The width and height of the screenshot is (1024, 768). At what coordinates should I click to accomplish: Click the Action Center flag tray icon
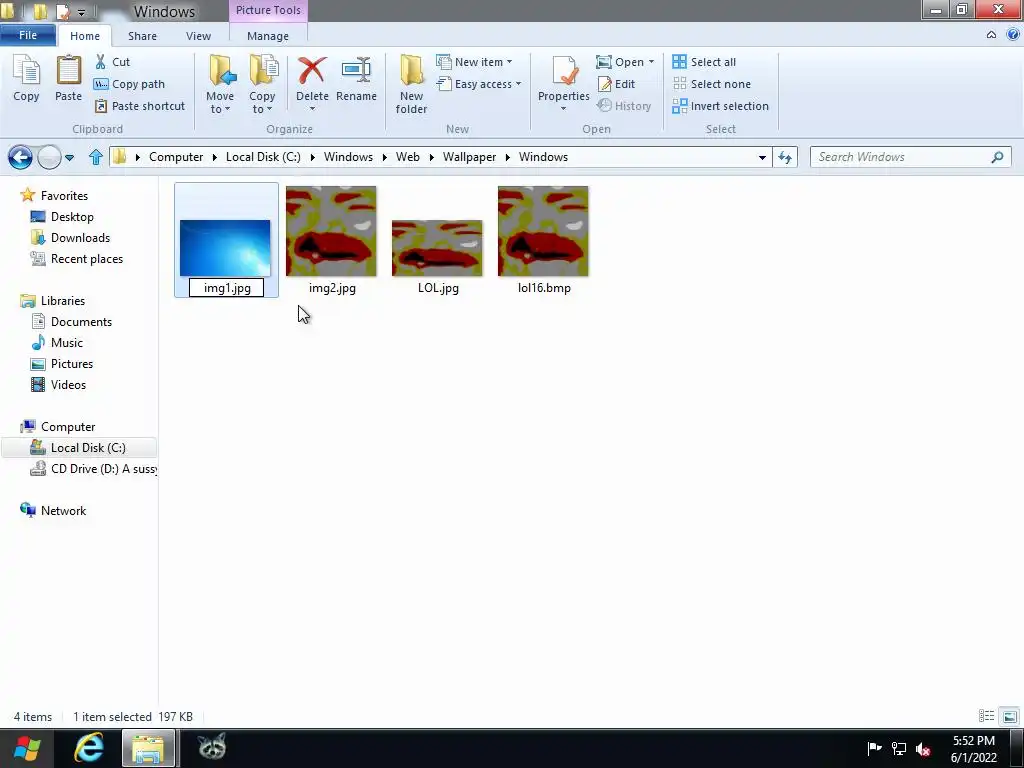[x=874, y=748]
